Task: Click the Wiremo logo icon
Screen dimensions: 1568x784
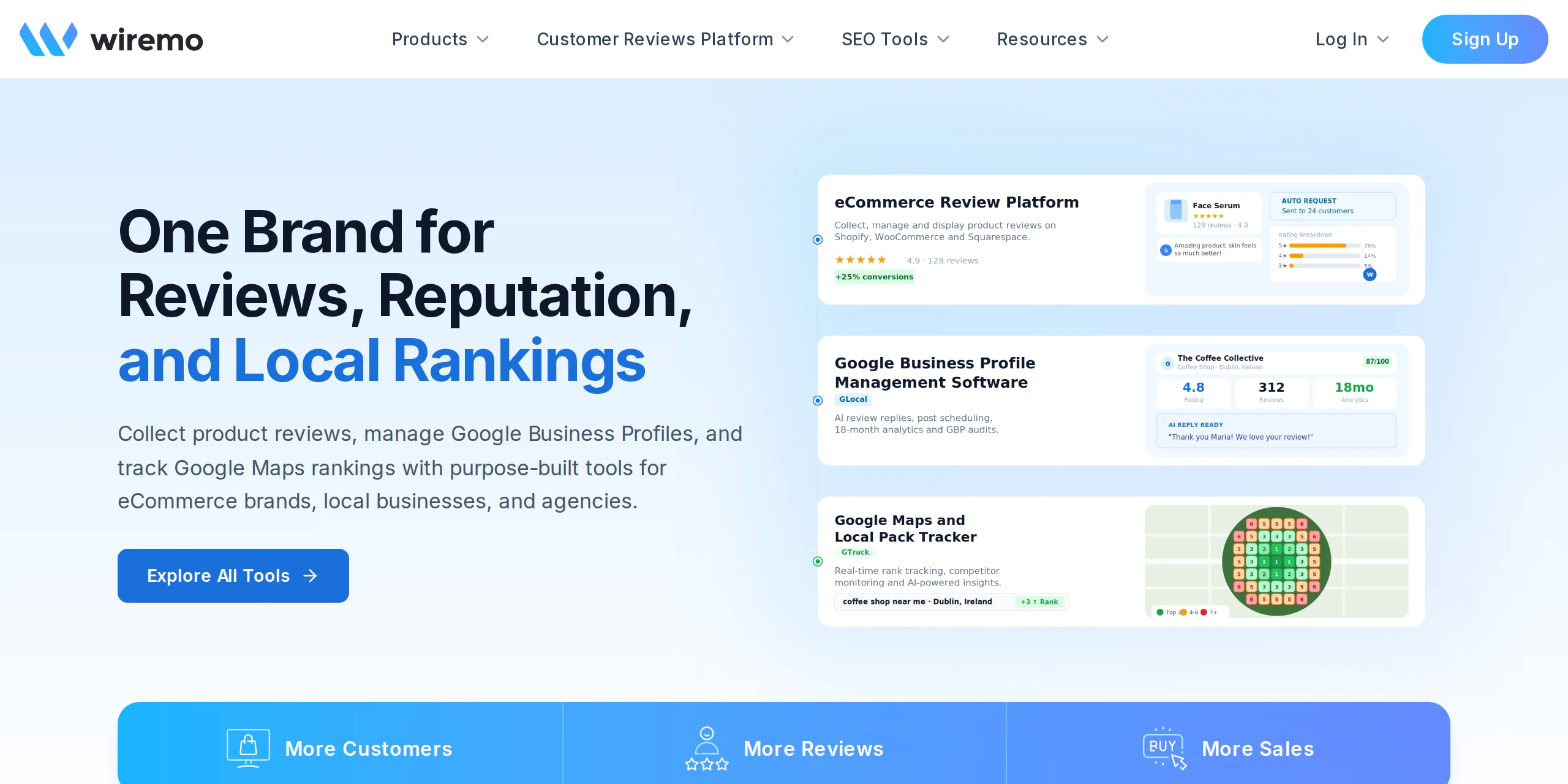Action: tap(48, 39)
